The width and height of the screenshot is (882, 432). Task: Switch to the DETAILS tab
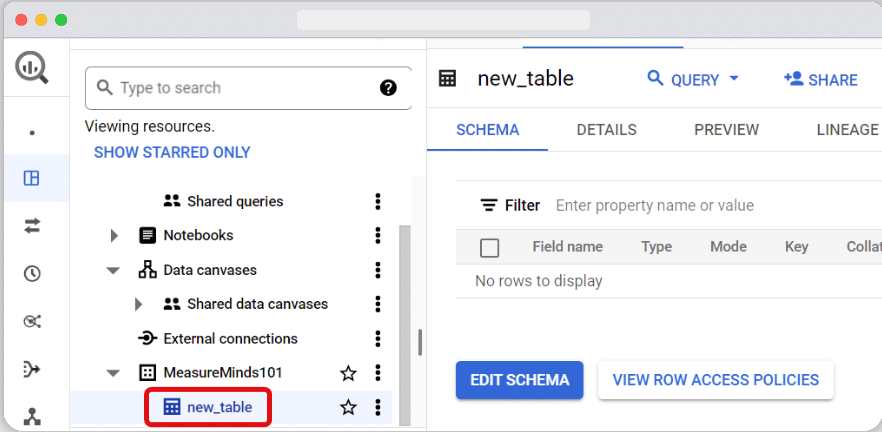click(606, 130)
